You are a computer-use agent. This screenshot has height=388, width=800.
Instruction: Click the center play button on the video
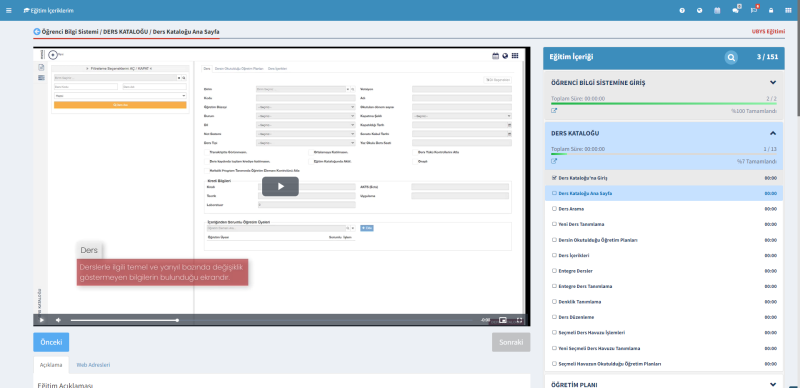coord(280,186)
